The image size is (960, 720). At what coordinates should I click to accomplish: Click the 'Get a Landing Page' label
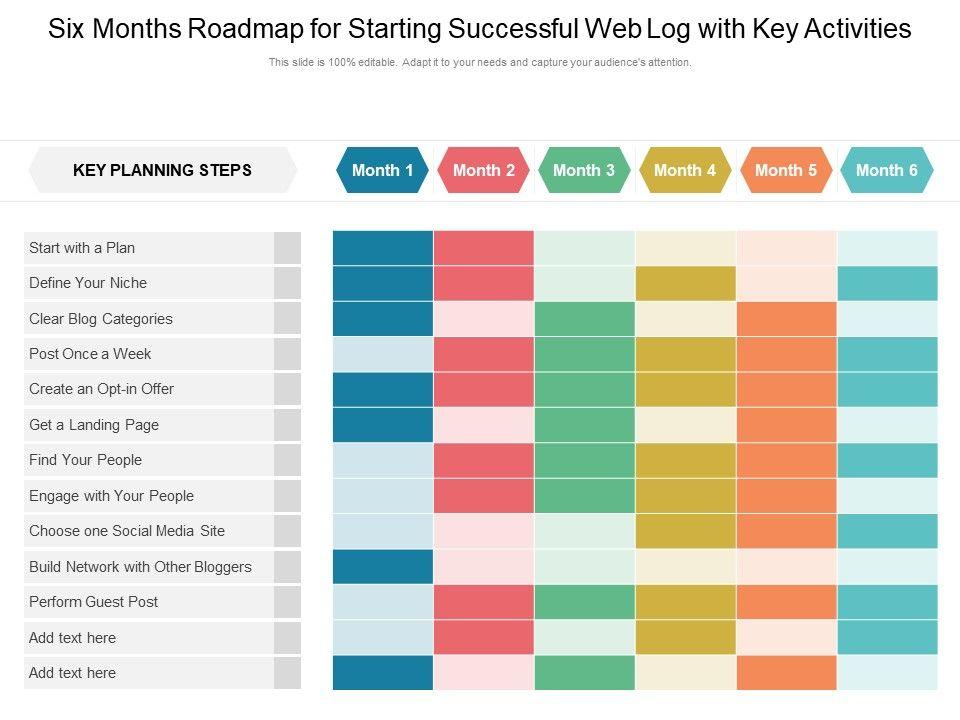pos(94,425)
